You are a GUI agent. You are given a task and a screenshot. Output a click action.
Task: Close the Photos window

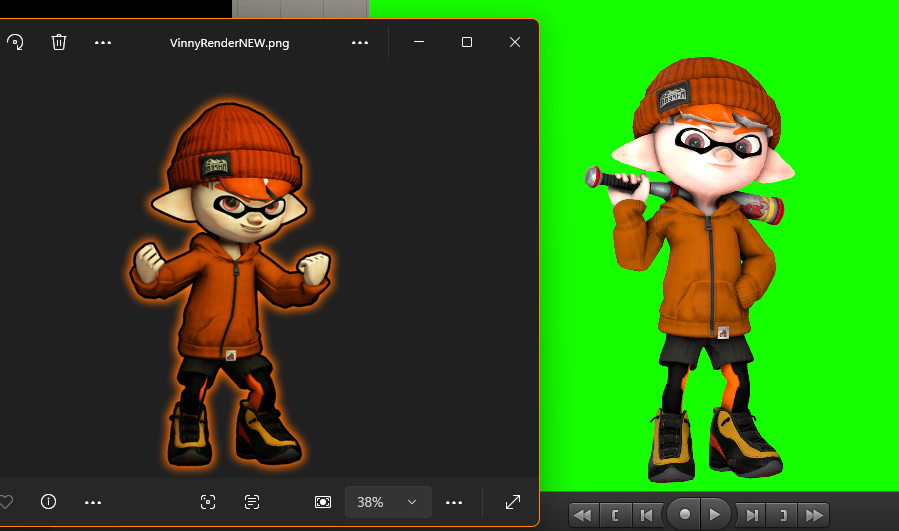pyautogui.click(x=515, y=42)
